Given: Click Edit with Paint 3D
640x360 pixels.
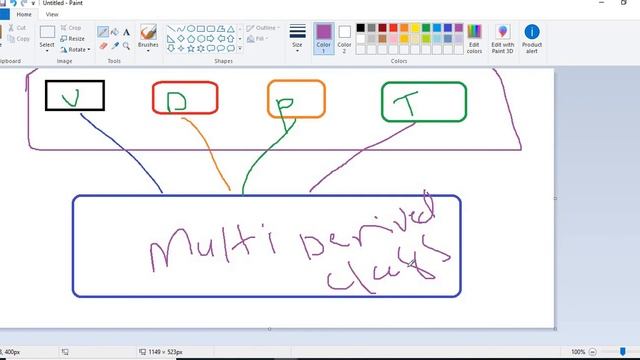Looking at the screenshot, I should (x=502, y=39).
